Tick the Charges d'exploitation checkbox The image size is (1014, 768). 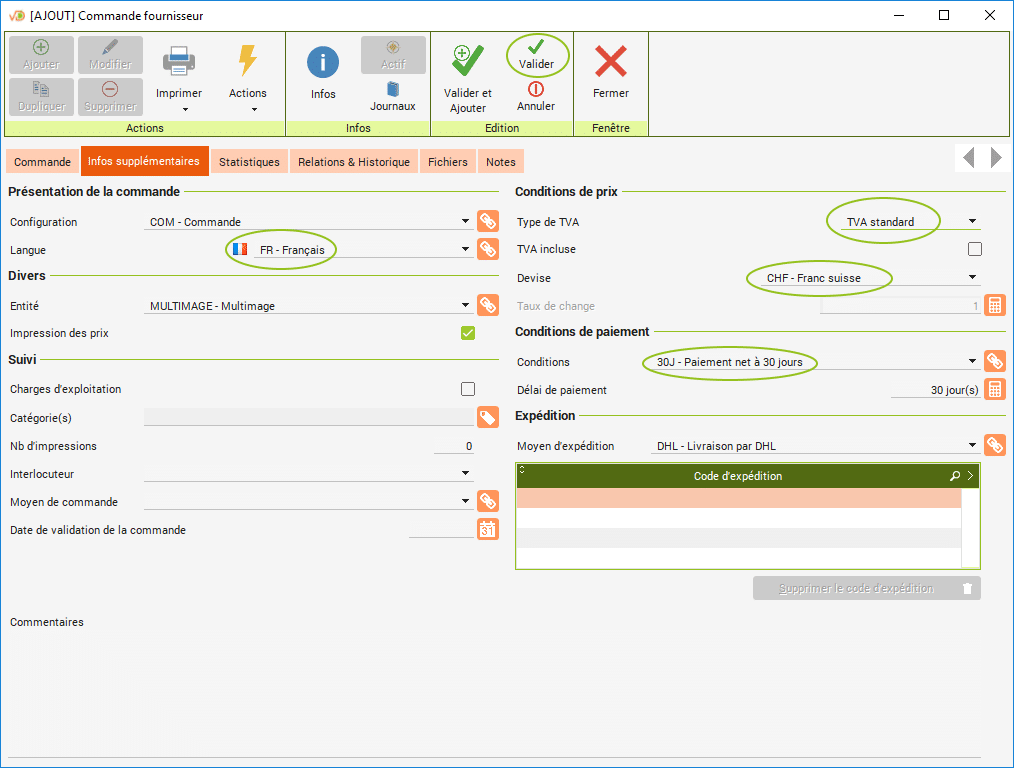tap(467, 389)
